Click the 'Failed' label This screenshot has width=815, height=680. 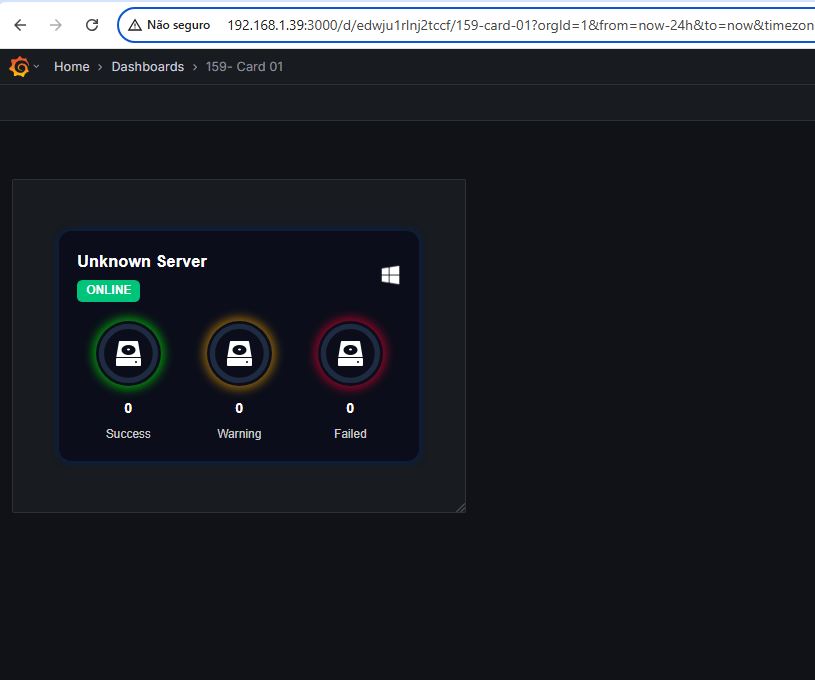pos(350,434)
